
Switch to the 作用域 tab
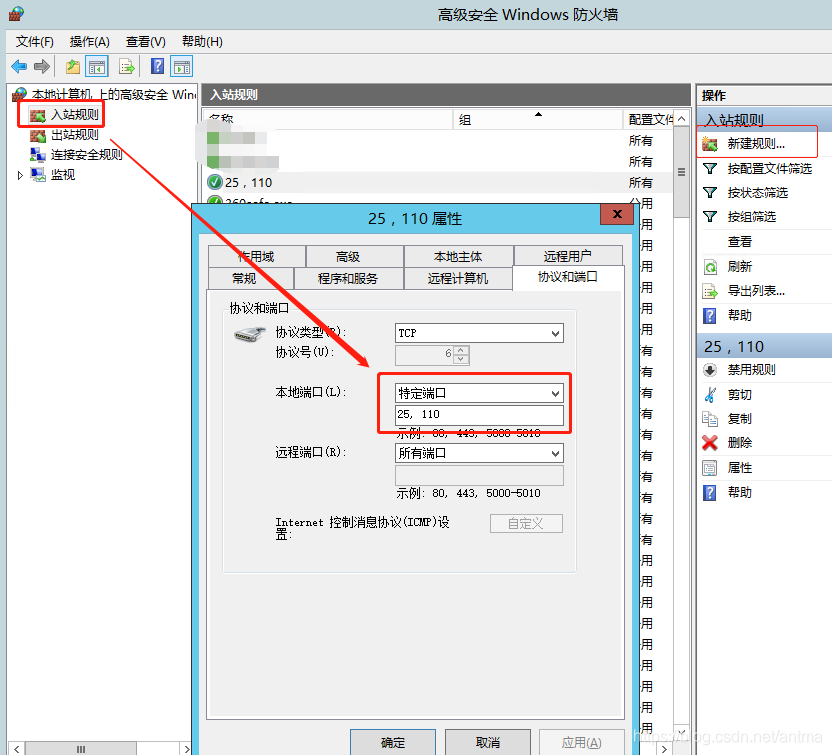(255, 257)
